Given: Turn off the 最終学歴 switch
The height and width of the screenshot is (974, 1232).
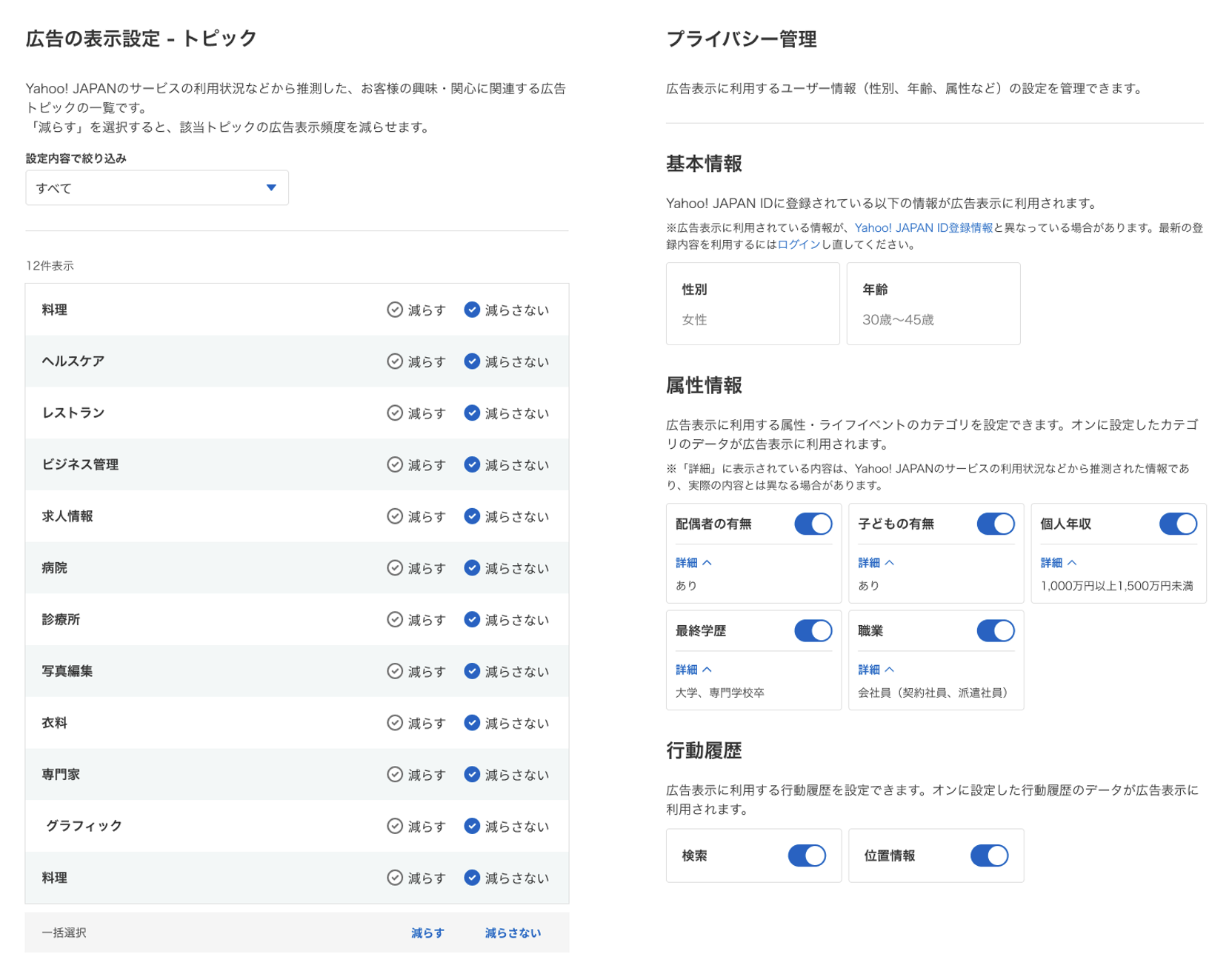Looking at the screenshot, I should [x=813, y=630].
